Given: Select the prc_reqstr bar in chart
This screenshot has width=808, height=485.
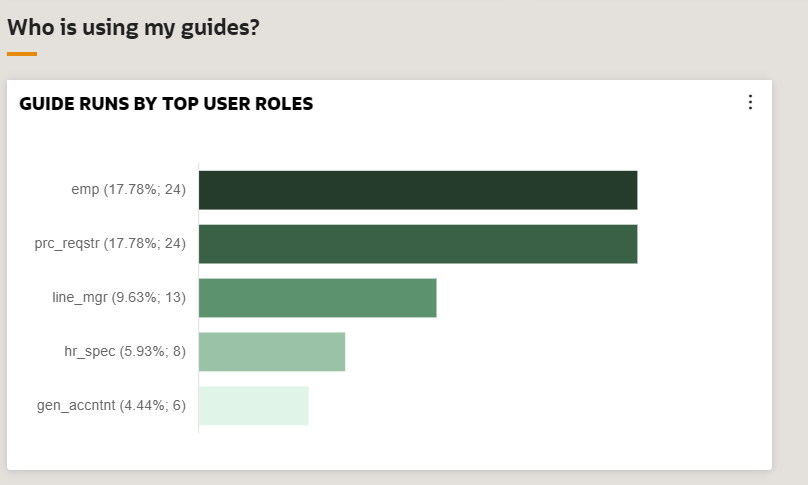Looking at the screenshot, I should pyautogui.click(x=417, y=244).
